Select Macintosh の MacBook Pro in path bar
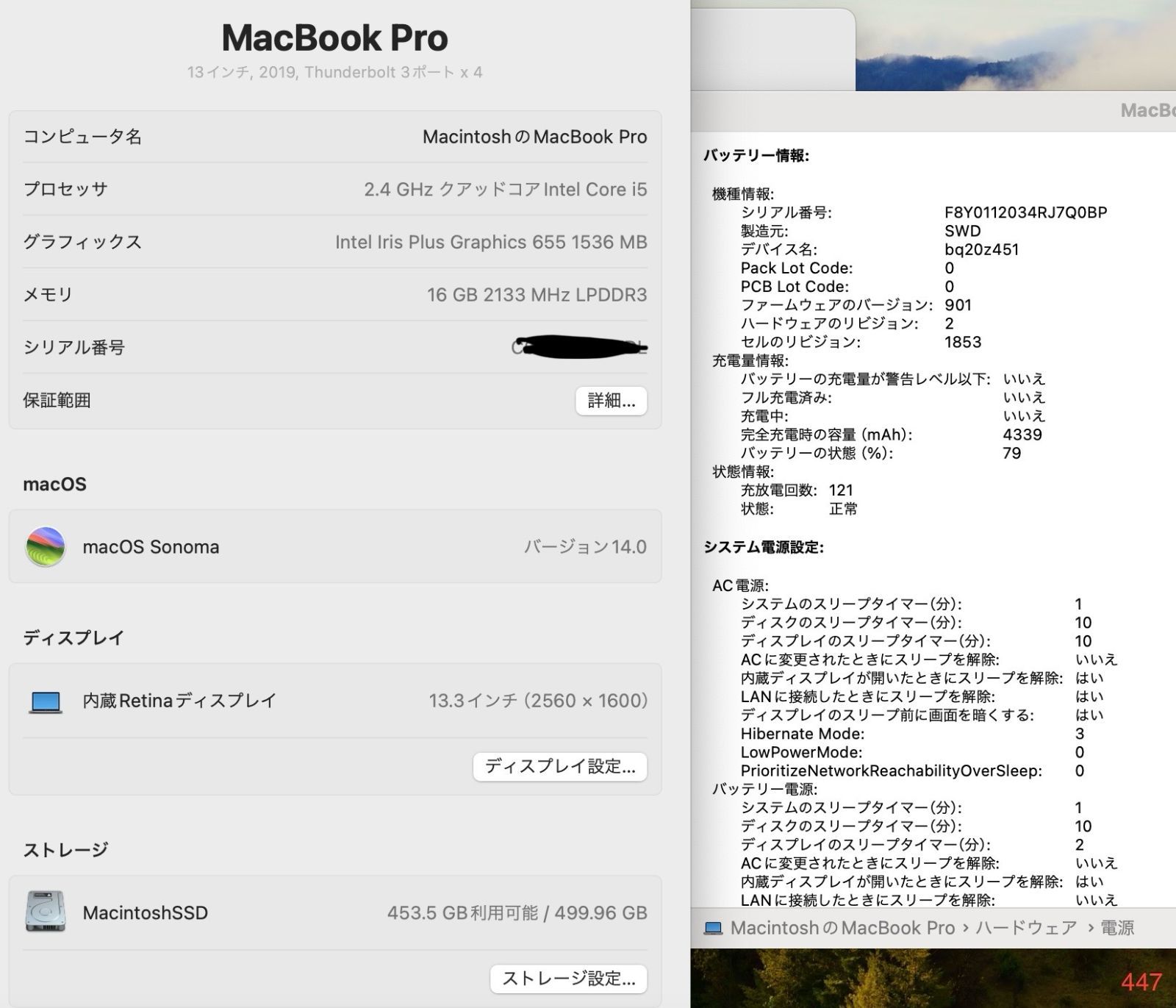 (x=842, y=928)
